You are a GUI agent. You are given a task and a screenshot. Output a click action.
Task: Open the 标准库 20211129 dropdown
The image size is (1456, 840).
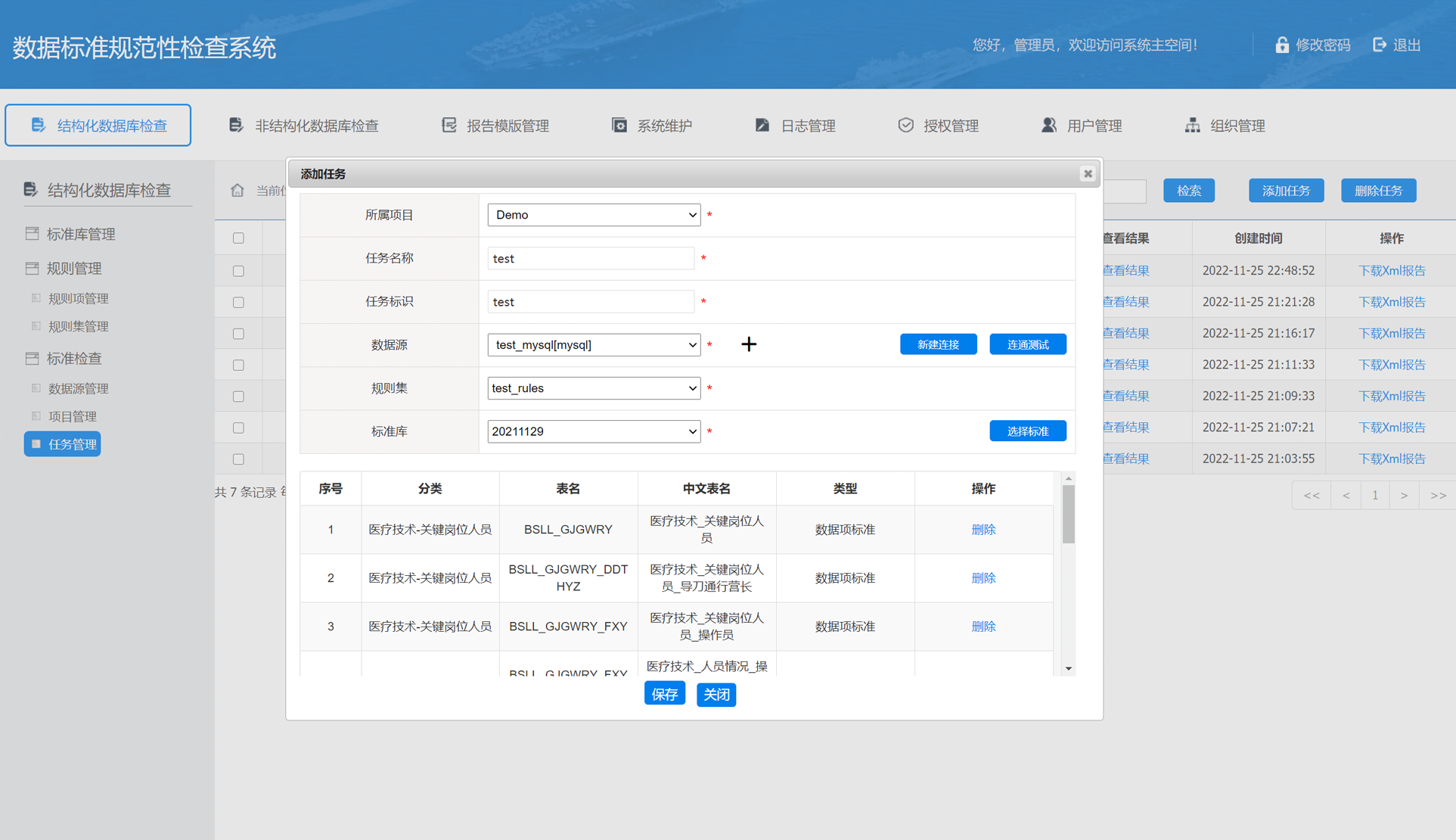594,431
